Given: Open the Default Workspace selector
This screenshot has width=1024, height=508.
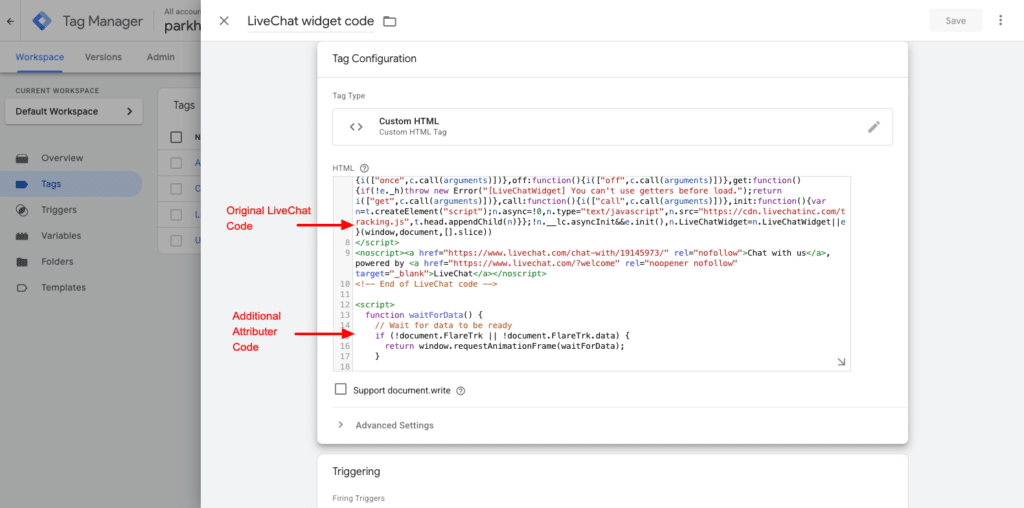Looking at the screenshot, I should [74, 111].
